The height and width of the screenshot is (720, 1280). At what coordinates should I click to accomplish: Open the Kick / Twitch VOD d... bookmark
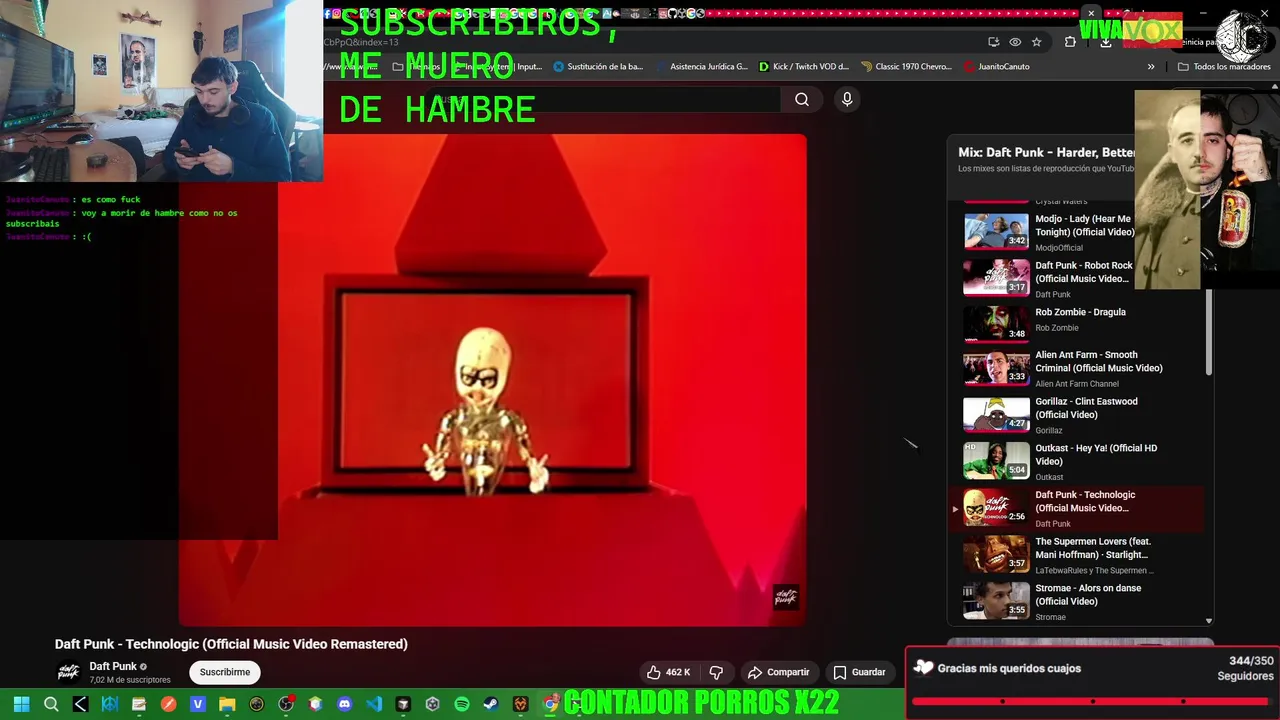click(804, 67)
